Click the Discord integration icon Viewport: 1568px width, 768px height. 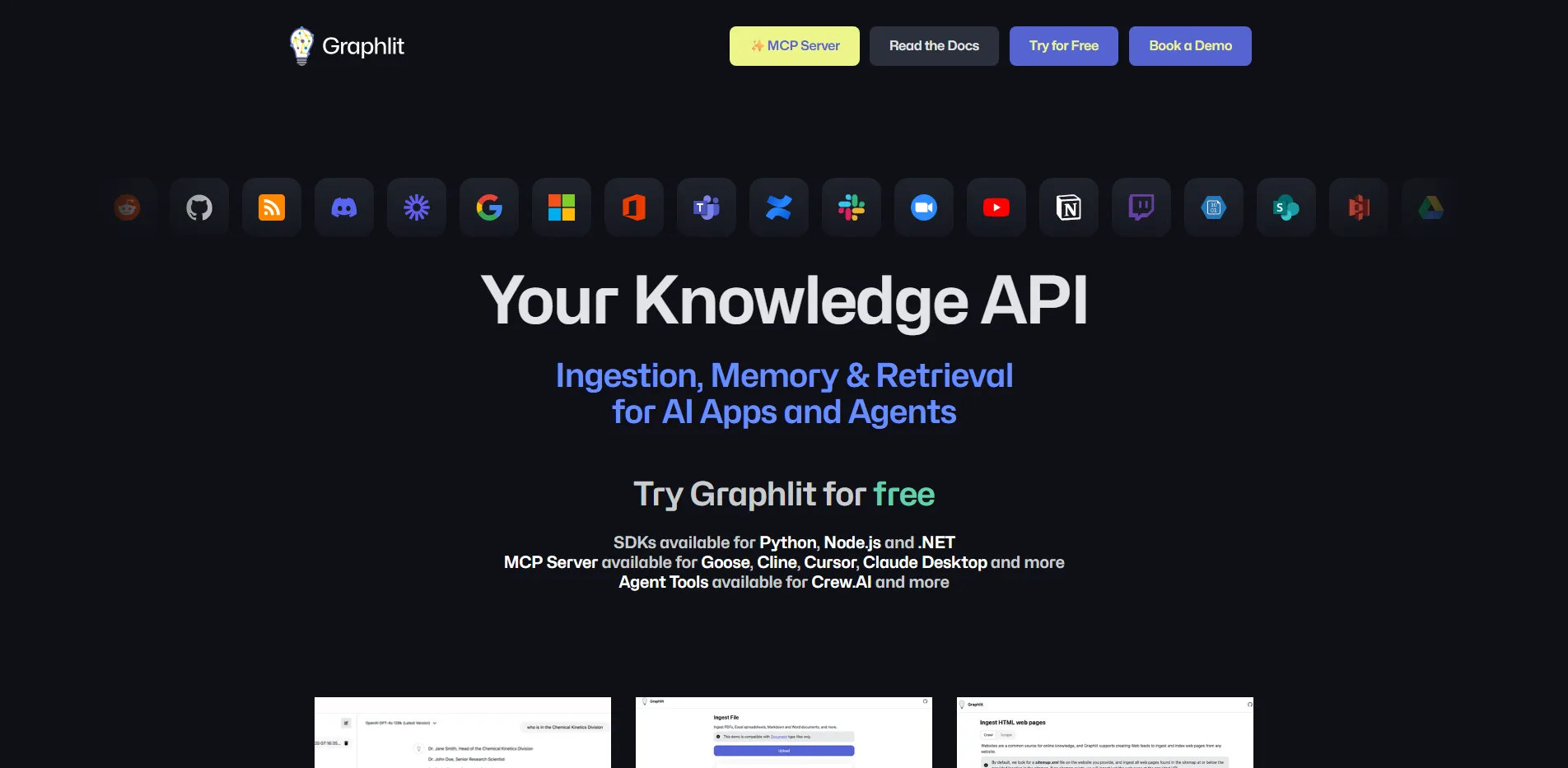[x=343, y=207]
